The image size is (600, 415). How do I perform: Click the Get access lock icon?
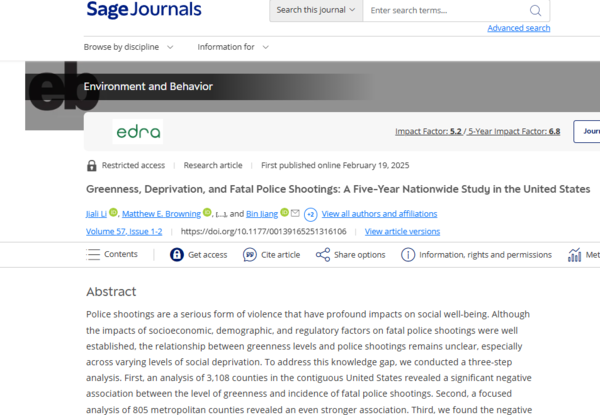coord(177,255)
